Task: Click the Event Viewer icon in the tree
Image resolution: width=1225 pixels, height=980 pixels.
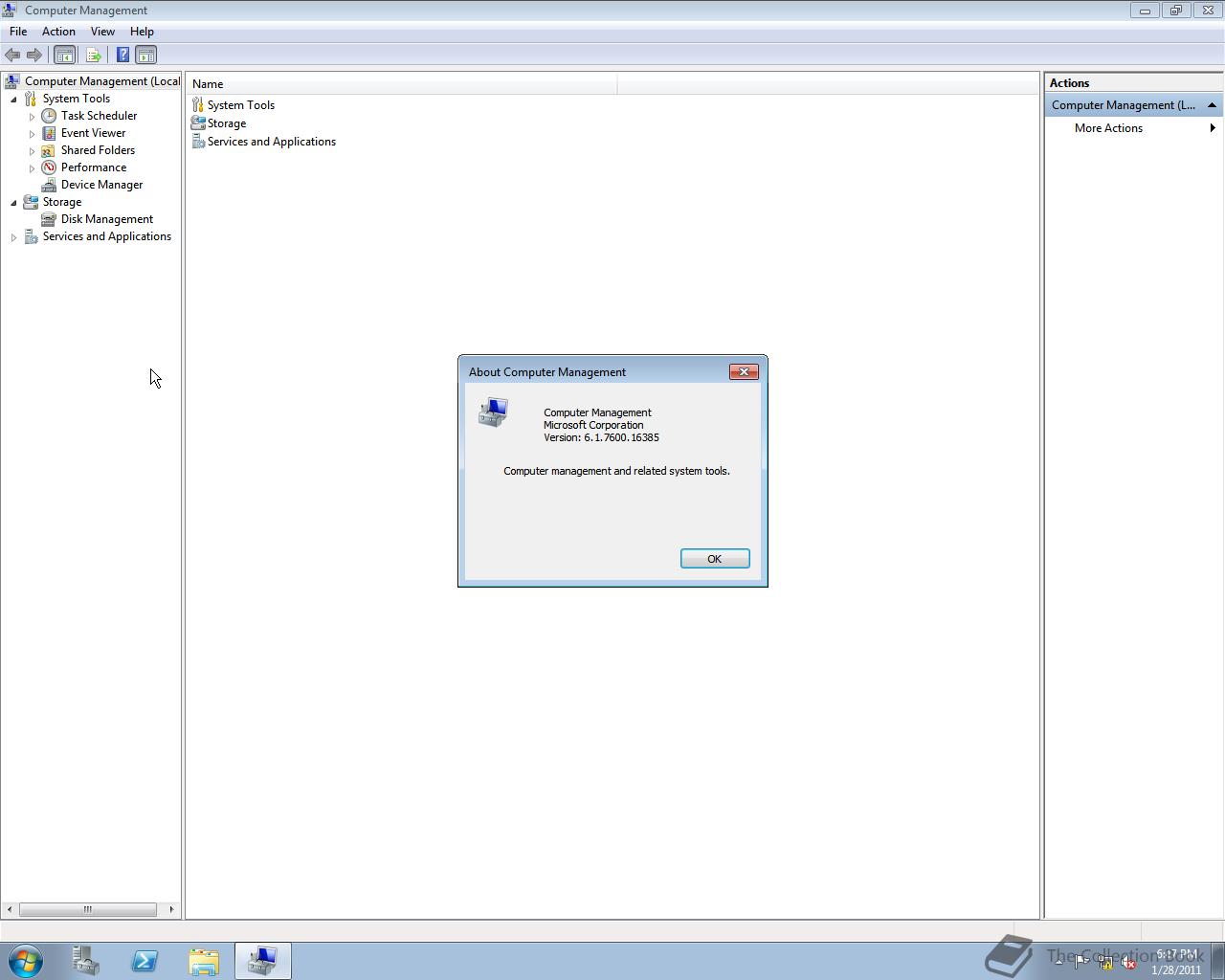Action: 49,133
